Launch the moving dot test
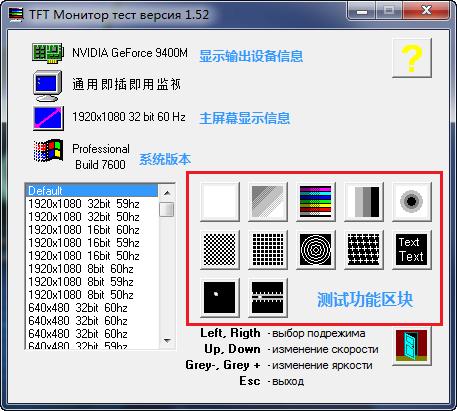457x411 pixels. 220,298
